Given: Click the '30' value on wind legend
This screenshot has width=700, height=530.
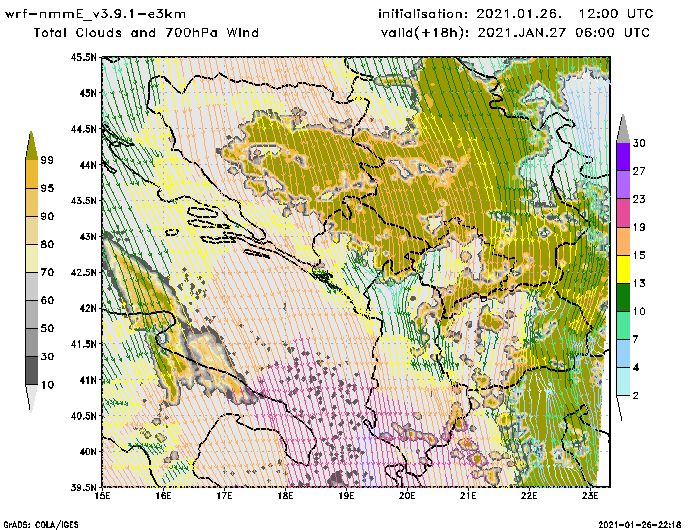Looking at the screenshot, I should 639,143.
